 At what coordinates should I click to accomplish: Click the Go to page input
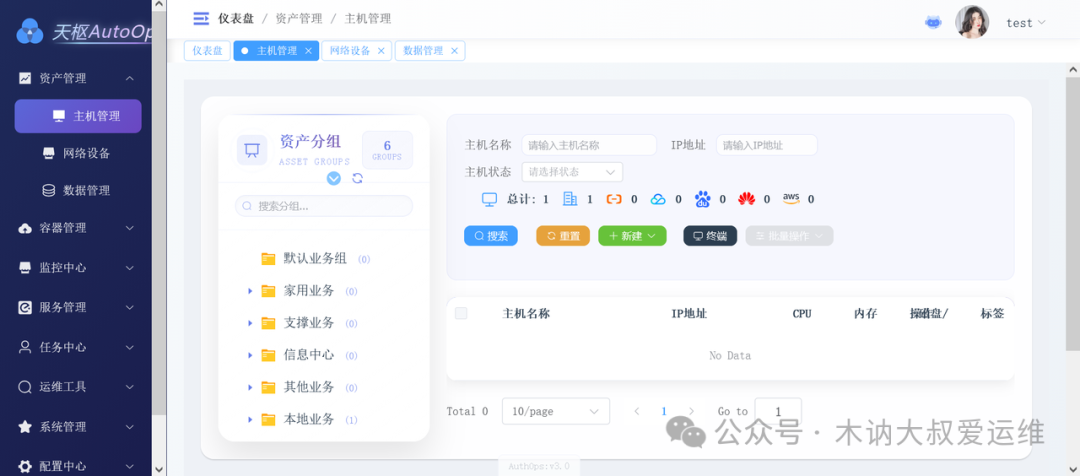click(x=778, y=411)
